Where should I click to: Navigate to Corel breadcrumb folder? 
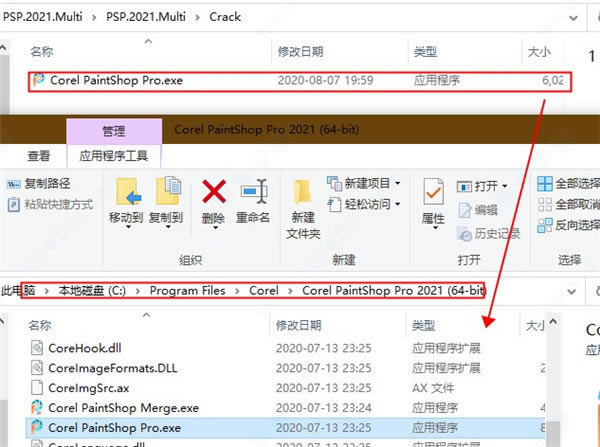(x=264, y=291)
